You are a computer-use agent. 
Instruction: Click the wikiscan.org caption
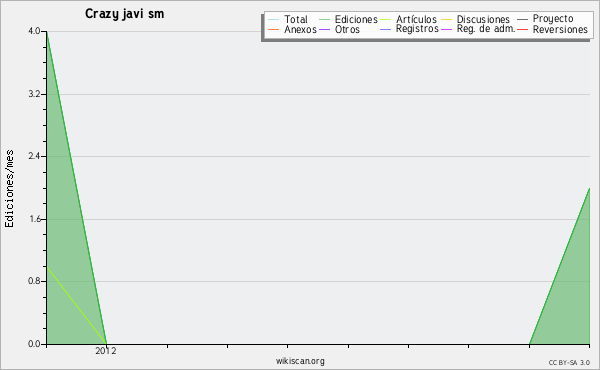click(300, 361)
